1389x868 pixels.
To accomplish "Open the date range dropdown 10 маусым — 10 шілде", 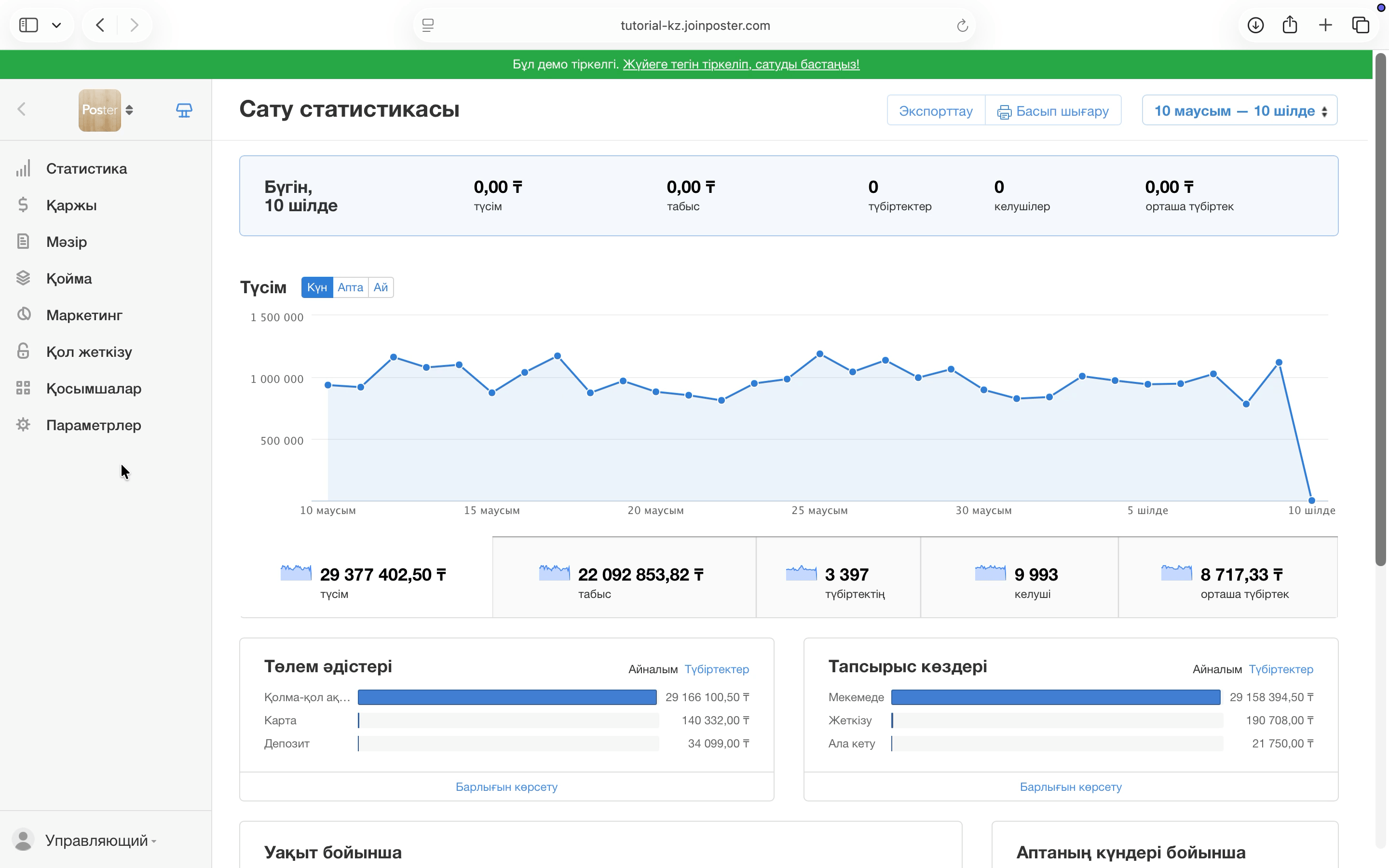I will (x=1240, y=110).
